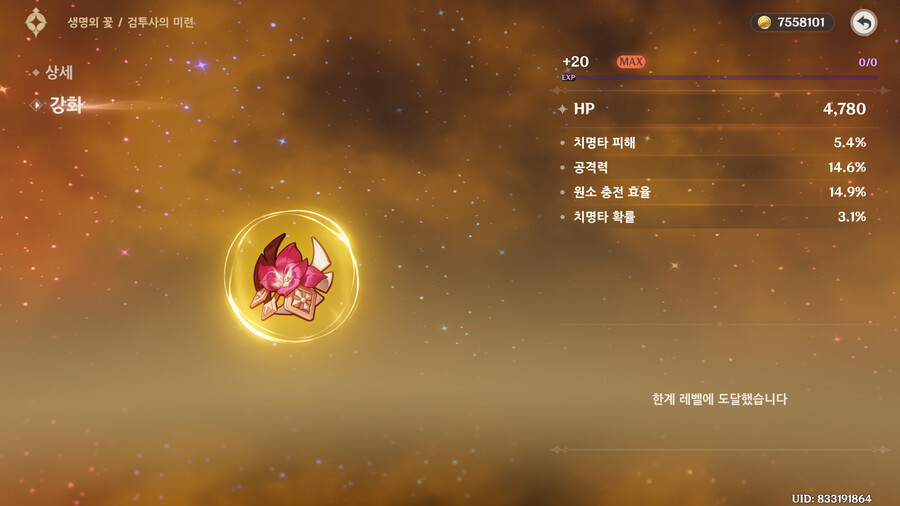This screenshot has height=506, width=900.
Task: Select the 공격력 14.6% substat row
Action: [x=714, y=168]
